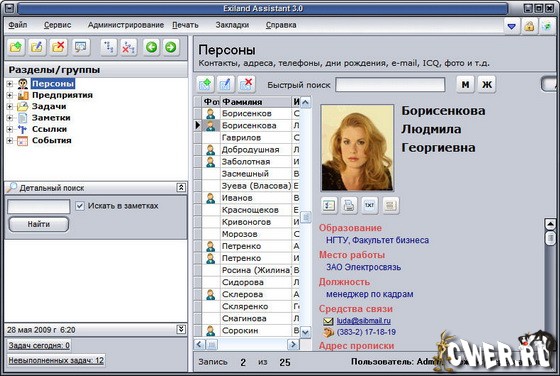Toggle the Искать в заметках checkbox

coord(80,206)
